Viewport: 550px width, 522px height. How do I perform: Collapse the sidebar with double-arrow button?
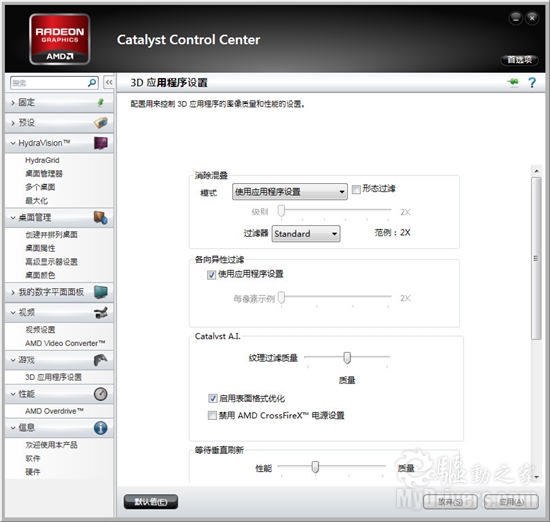[x=109, y=83]
